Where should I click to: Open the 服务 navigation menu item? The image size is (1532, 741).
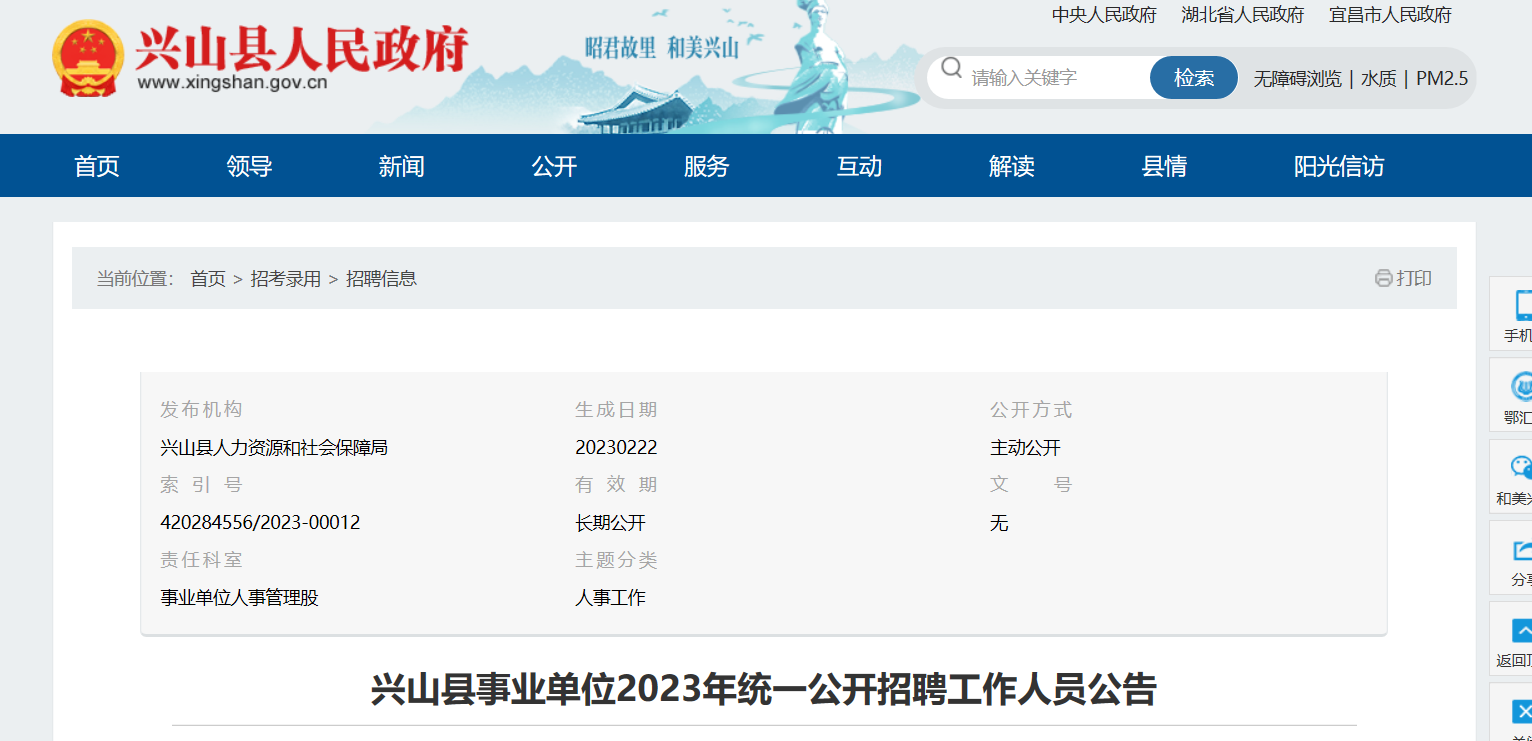(707, 166)
